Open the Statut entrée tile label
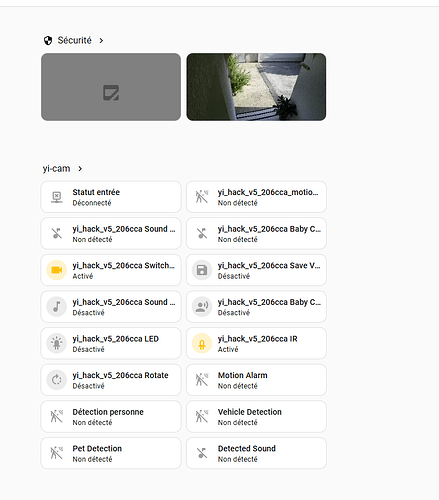The image size is (439, 500). pos(96,192)
